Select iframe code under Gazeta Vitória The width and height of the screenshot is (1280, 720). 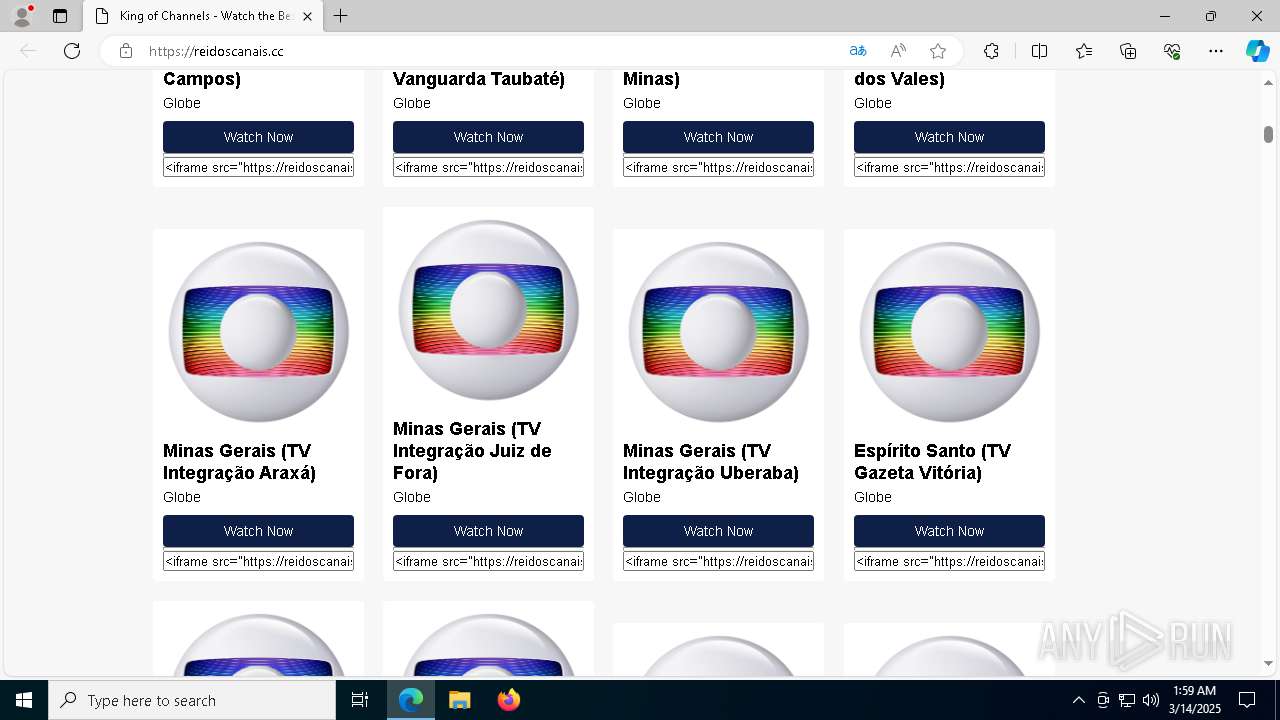click(x=949, y=561)
